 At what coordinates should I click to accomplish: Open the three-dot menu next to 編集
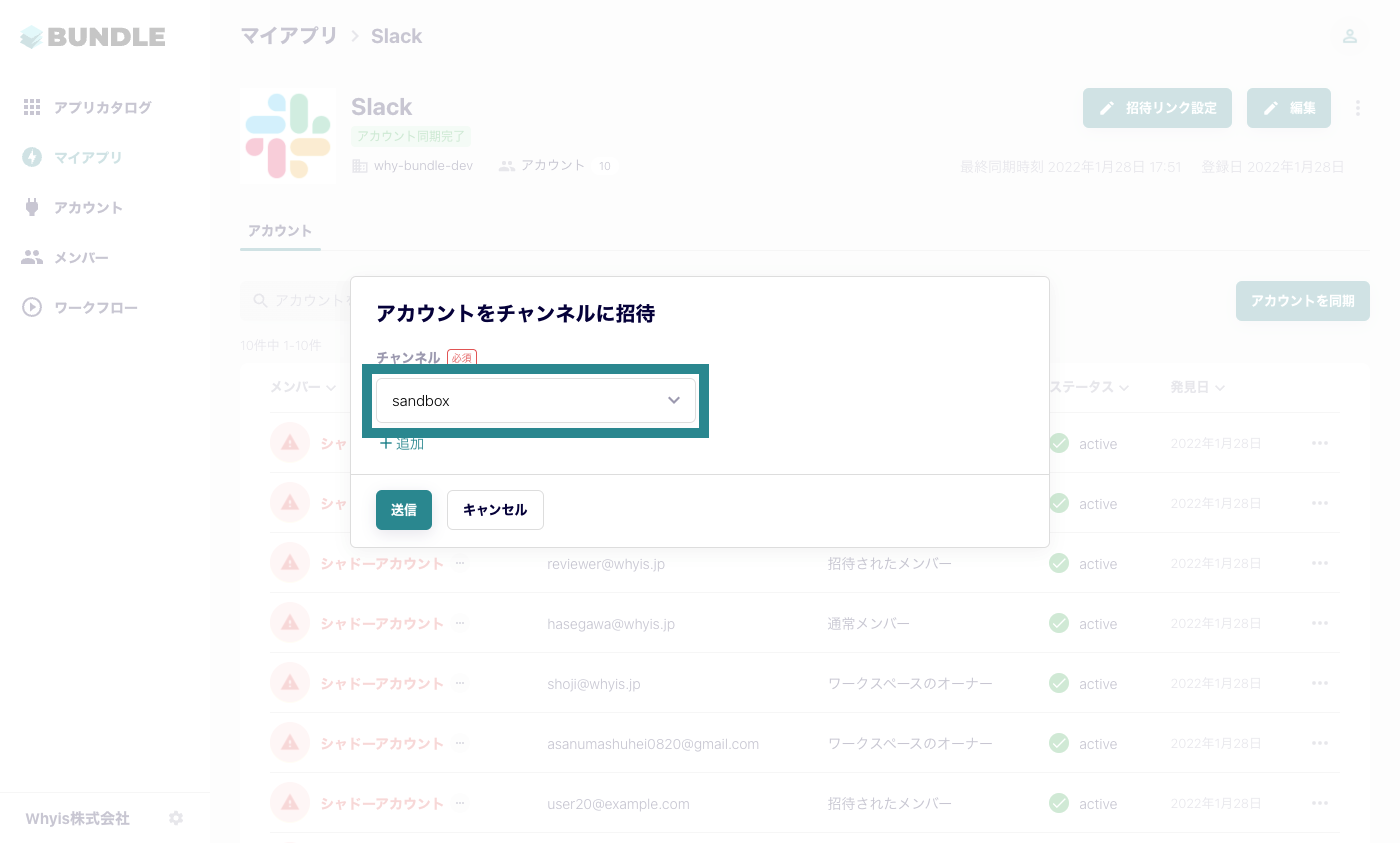tap(1357, 108)
